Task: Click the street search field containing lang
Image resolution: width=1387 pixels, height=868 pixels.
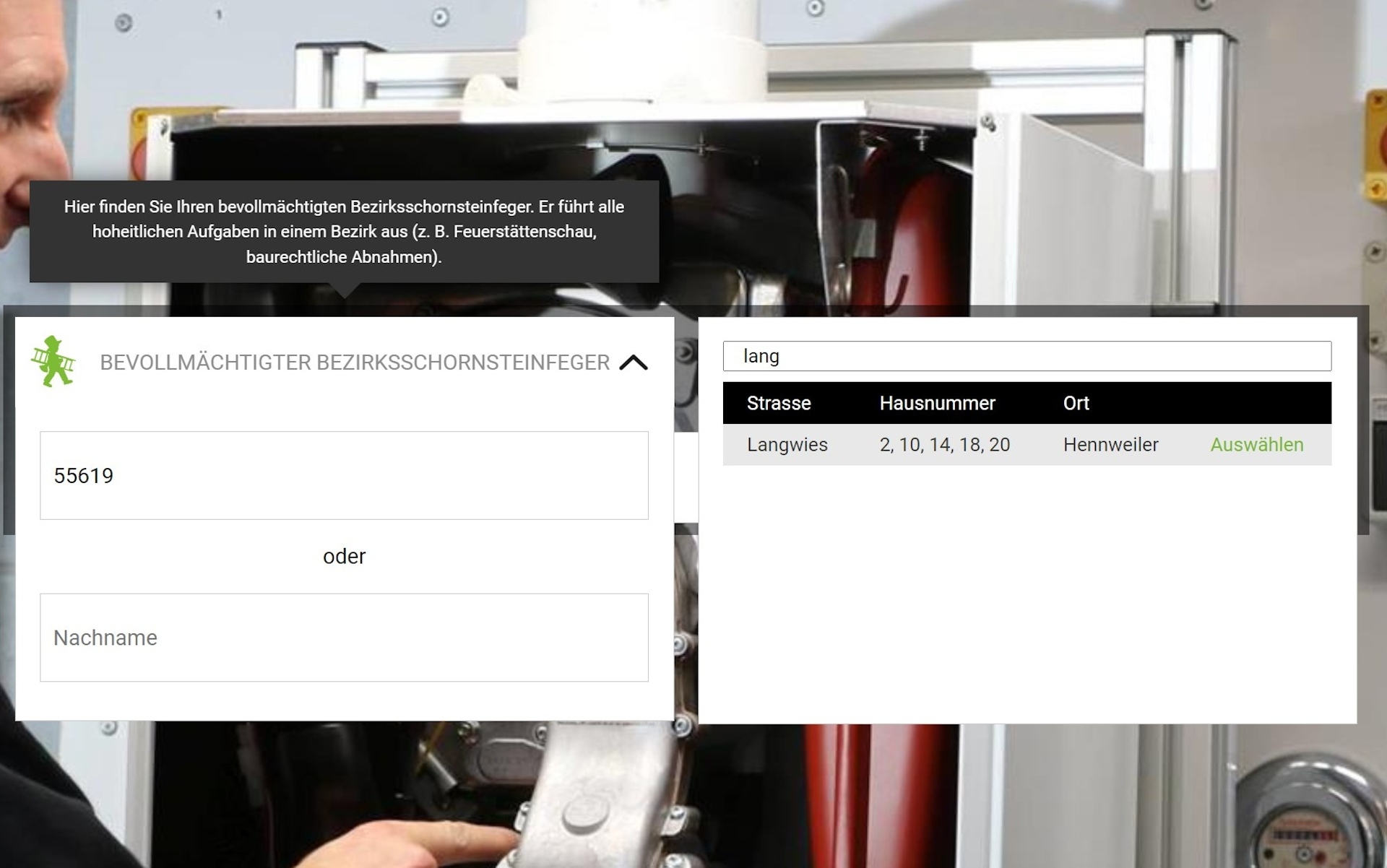Action: [x=1027, y=356]
